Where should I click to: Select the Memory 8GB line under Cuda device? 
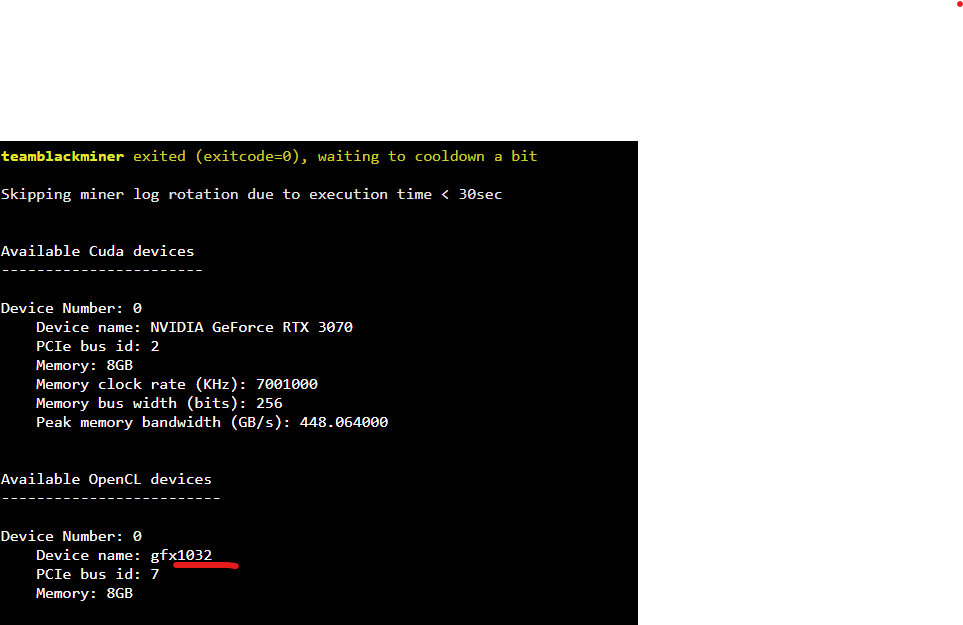pos(84,365)
